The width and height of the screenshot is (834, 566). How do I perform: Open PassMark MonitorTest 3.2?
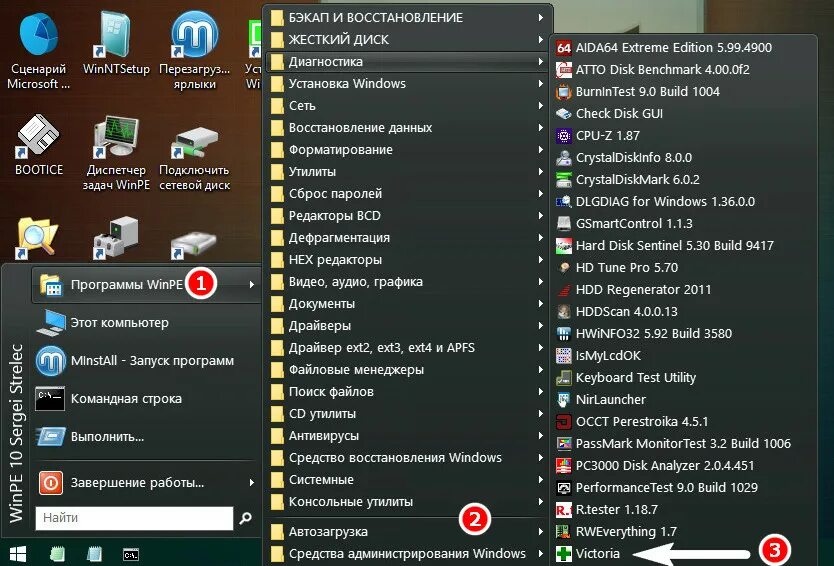tap(684, 444)
